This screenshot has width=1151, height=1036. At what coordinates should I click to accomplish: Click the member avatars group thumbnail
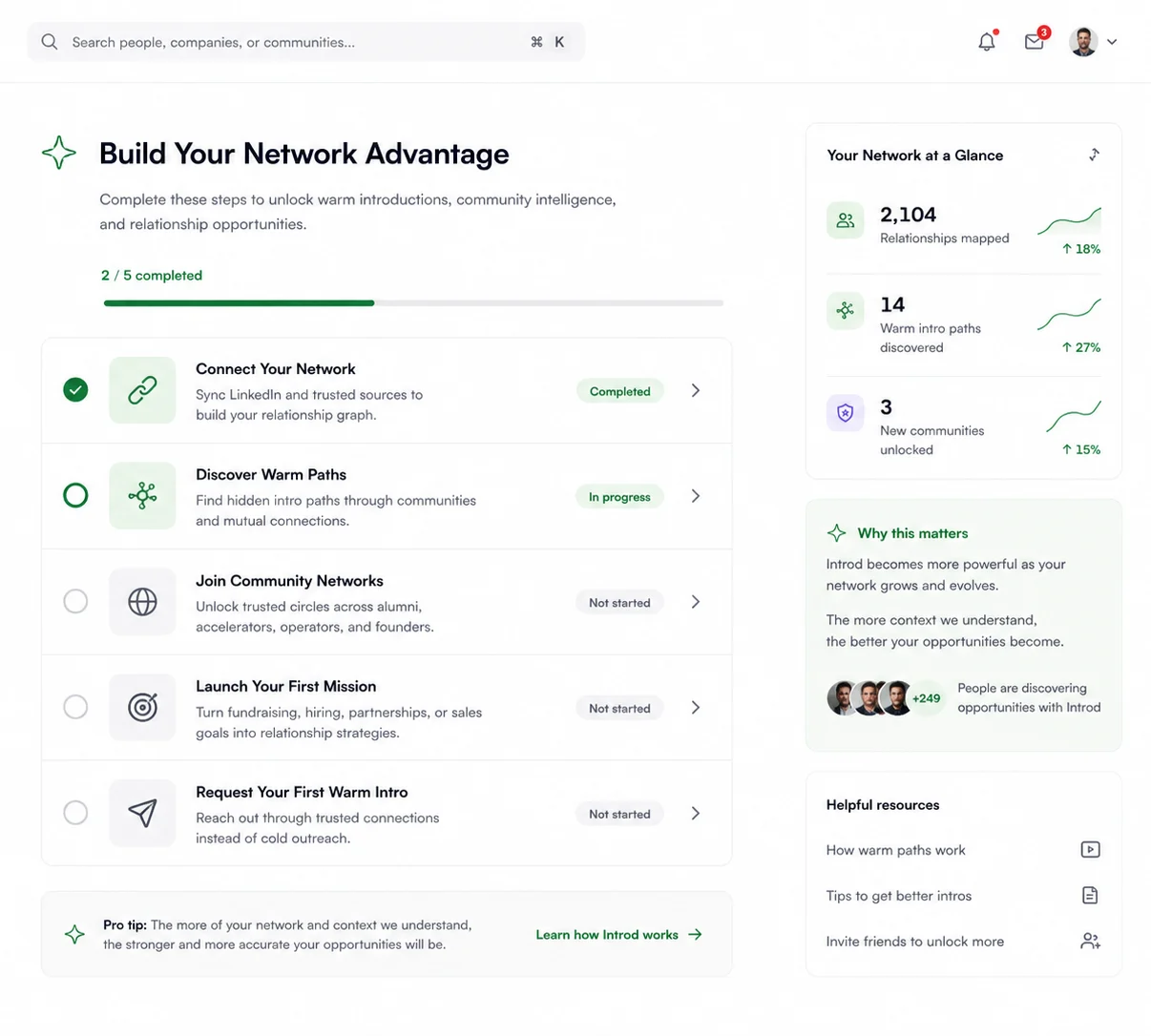pyautogui.click(x=870, y=698)
